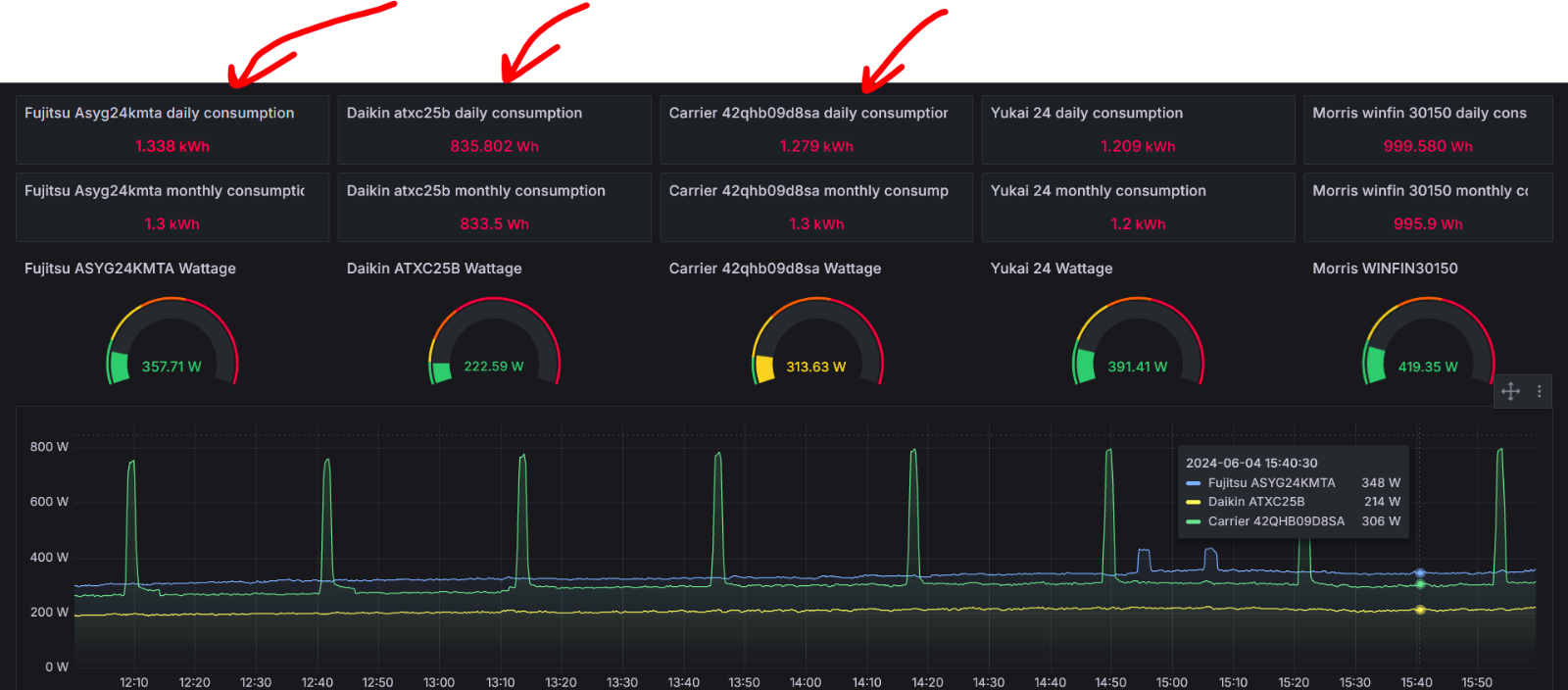
Task: Click the panel move (drag handle) icon
Action: coord(1510,391)
